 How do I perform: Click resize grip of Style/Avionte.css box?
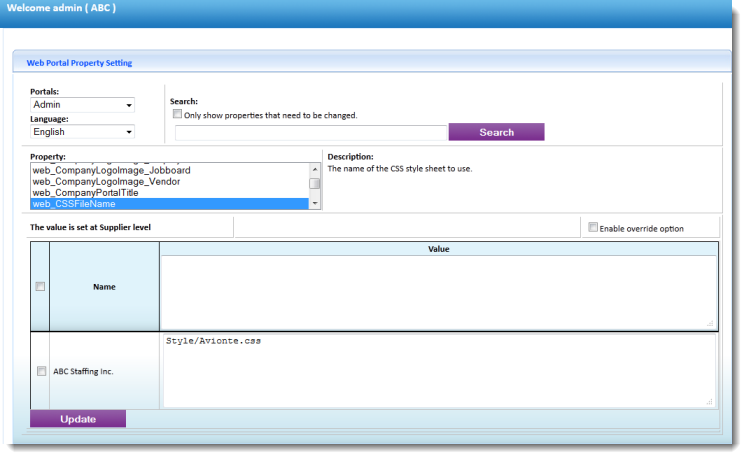click(712, 402)
